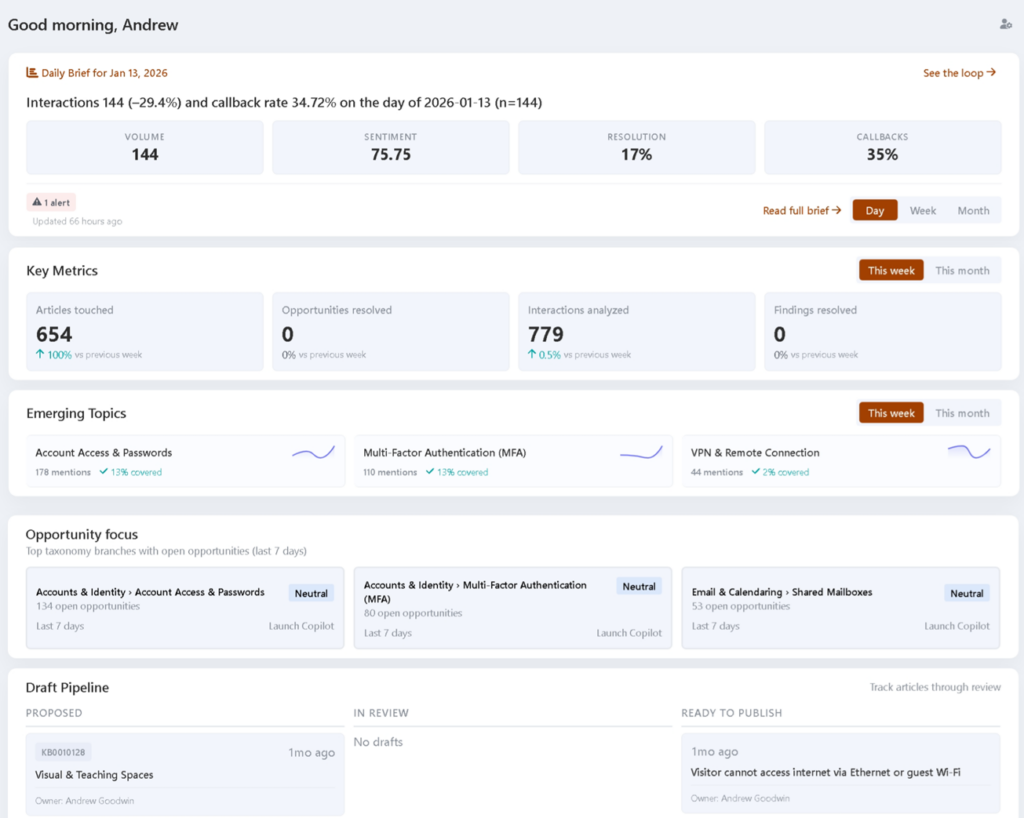Click the Account Access & Passwords sparkline
The height and width of the screenshot is (818, 1024).
click(313, 453)
